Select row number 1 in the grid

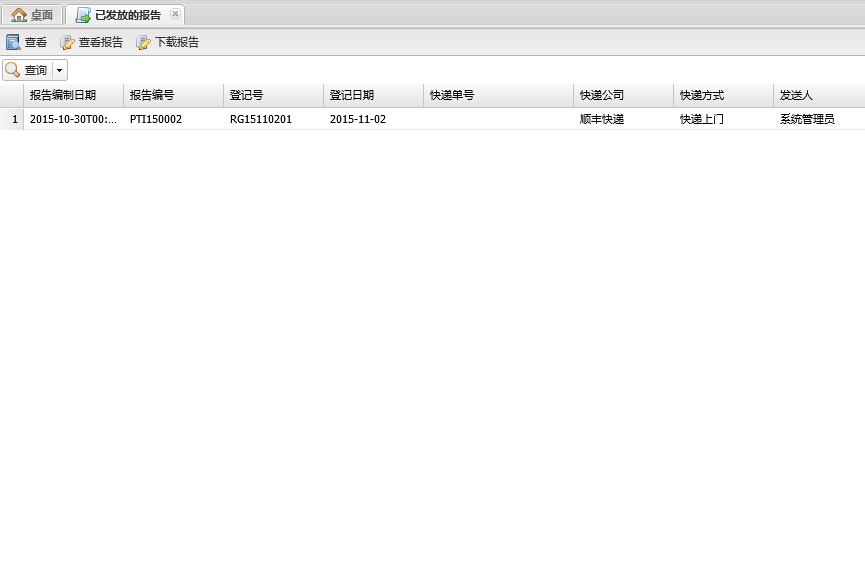click(14, 119)
